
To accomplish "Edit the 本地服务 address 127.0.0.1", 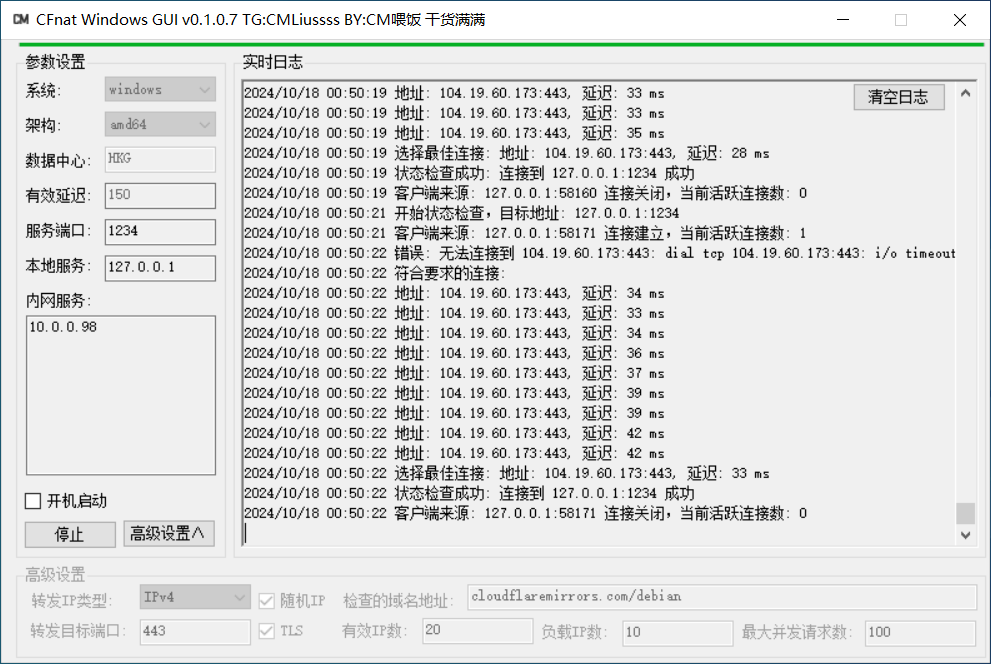I will pyautogui.click(x=161, y=267).
